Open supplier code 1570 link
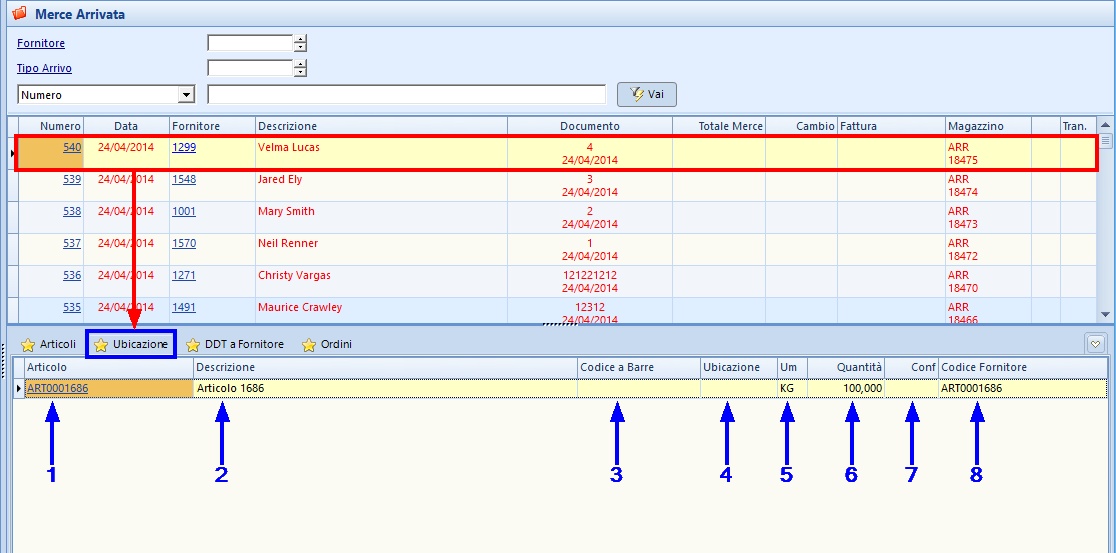 coord(184,244)
